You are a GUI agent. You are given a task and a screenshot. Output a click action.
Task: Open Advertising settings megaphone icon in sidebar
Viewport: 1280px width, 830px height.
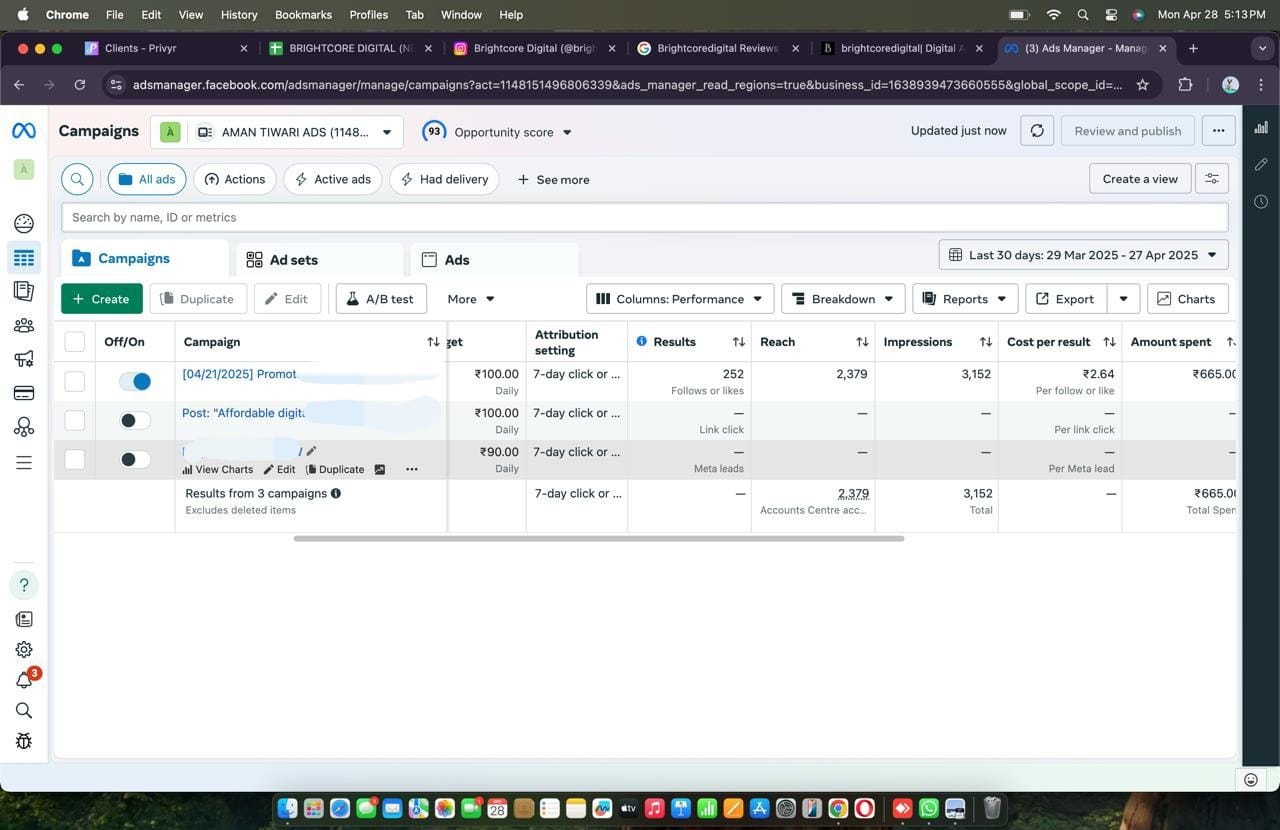coord(24,358)
